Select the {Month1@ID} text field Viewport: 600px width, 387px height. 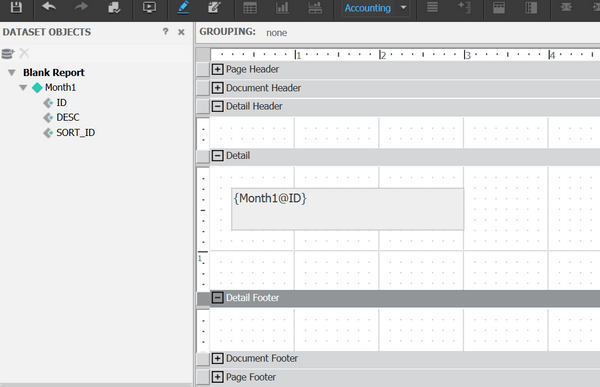[347, 209]
